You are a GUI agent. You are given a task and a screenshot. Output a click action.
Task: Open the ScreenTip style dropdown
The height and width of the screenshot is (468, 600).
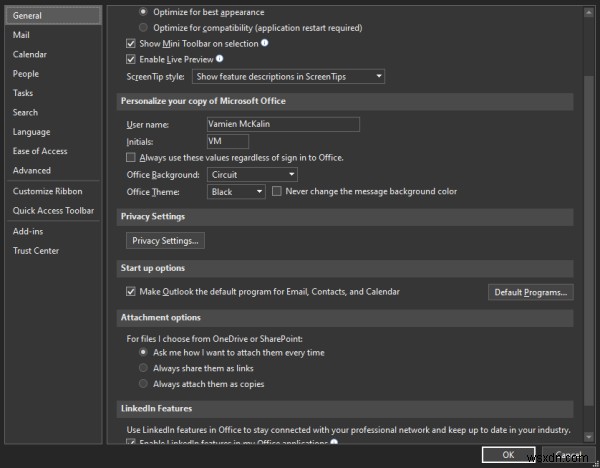[289, 77]
